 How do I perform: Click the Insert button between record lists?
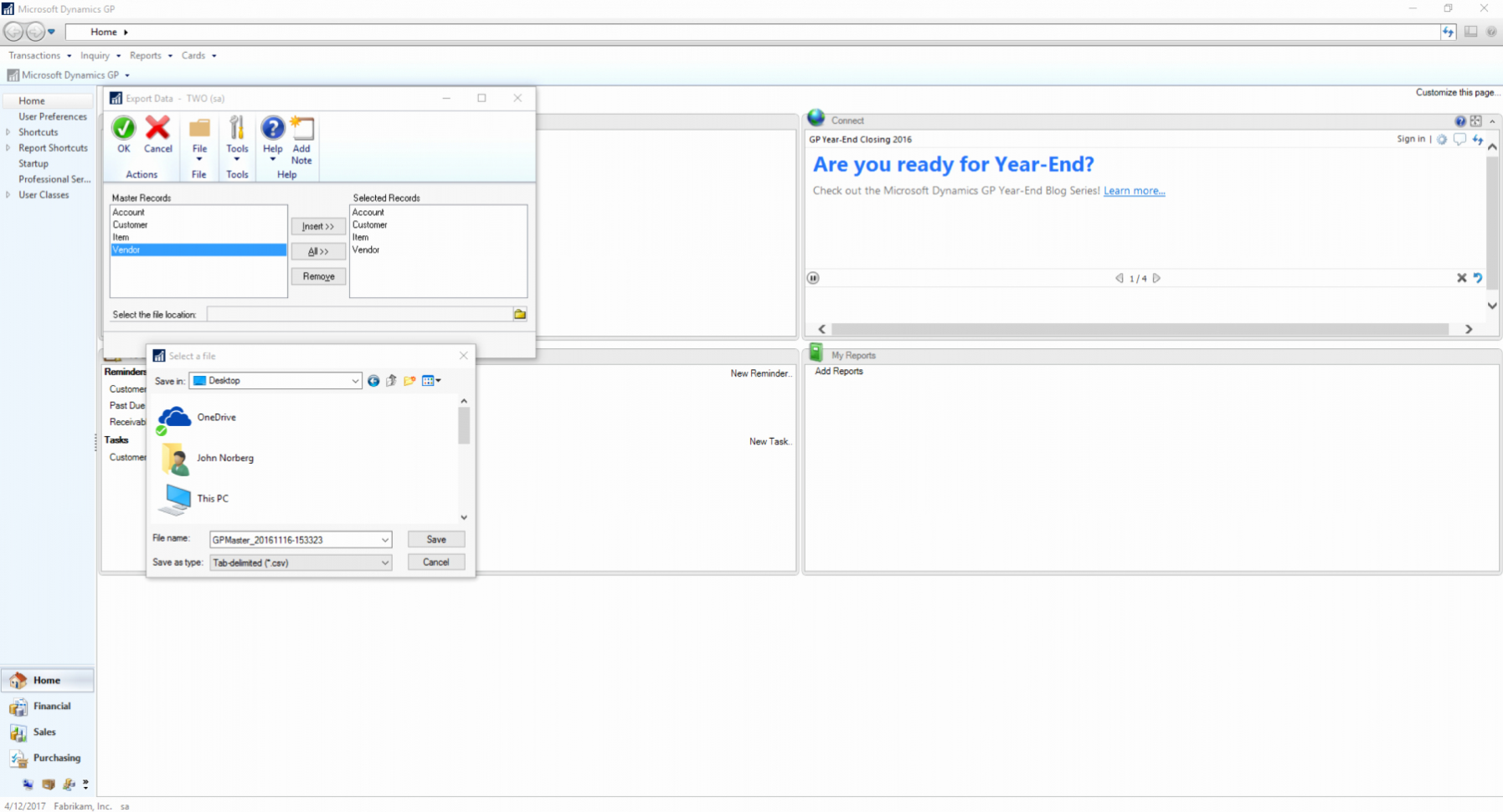(317, 225)
